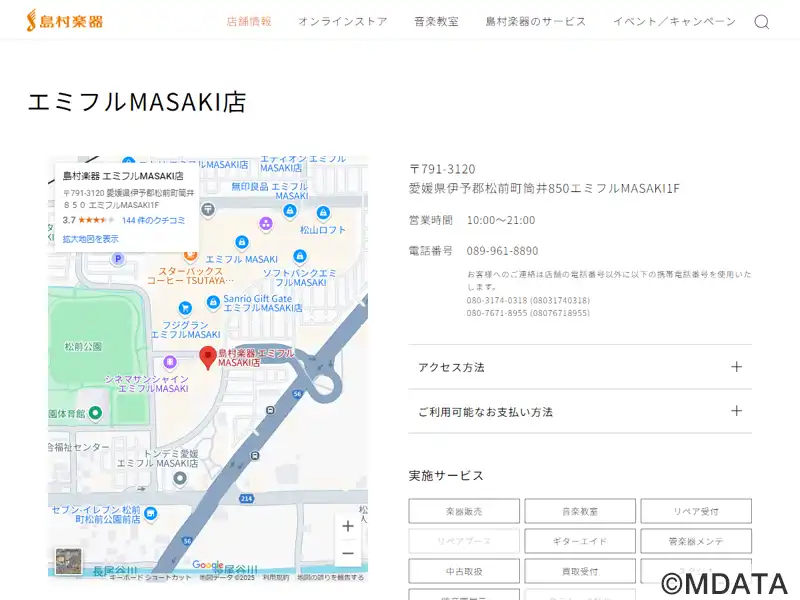800x600 pixels.
Task: Click the Google logo on the map
Action: pyautogui.click(x=208, y=565)
